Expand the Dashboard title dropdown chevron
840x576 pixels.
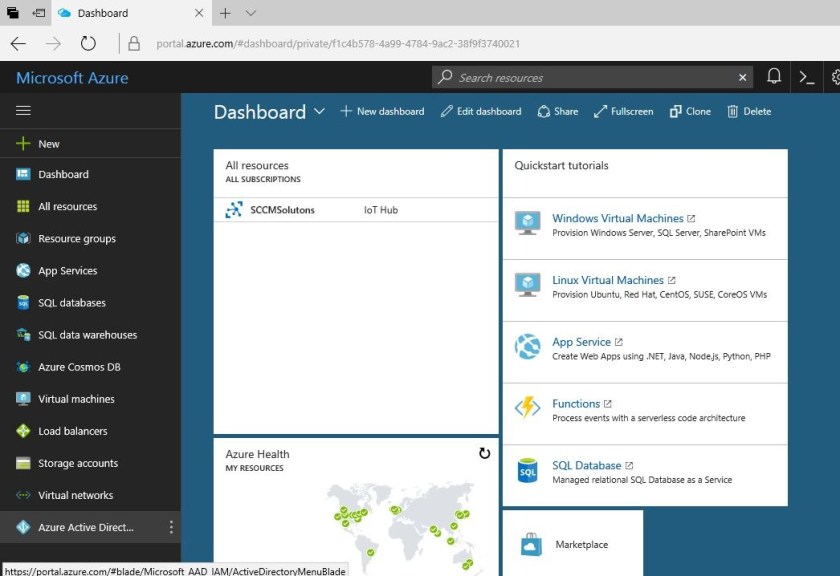320,112
